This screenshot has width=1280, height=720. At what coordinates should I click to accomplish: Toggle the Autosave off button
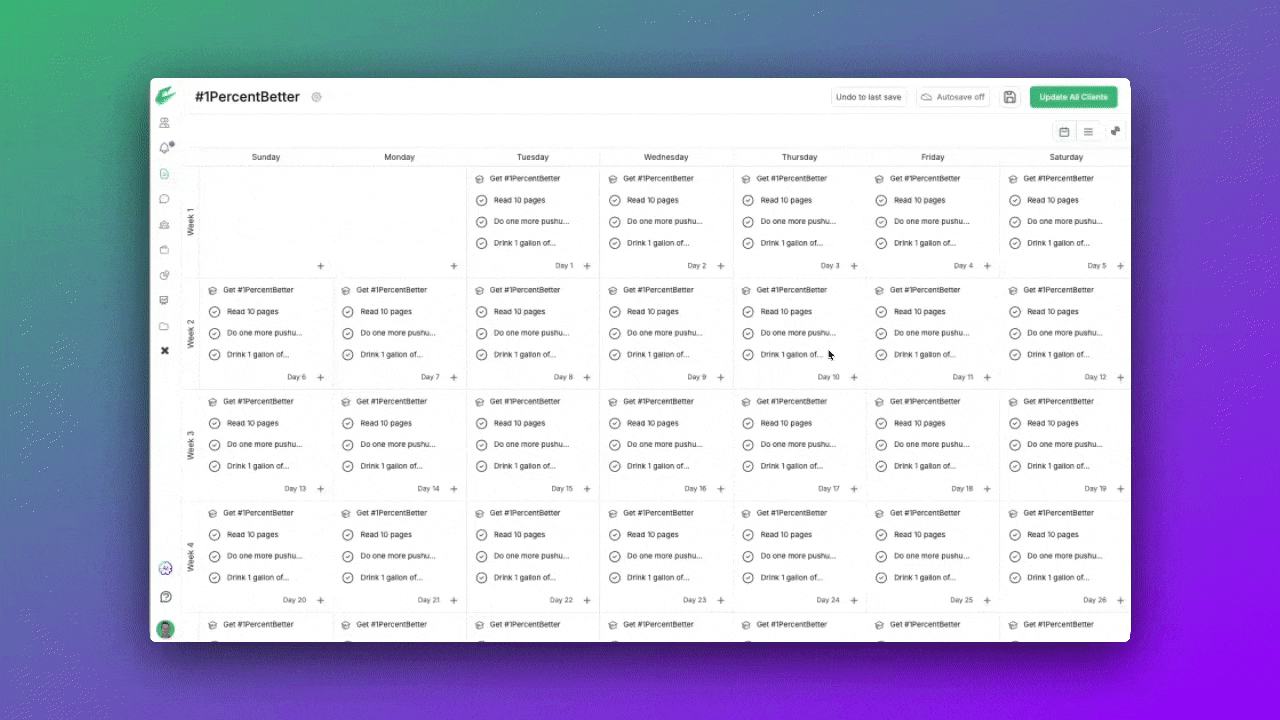953,97
